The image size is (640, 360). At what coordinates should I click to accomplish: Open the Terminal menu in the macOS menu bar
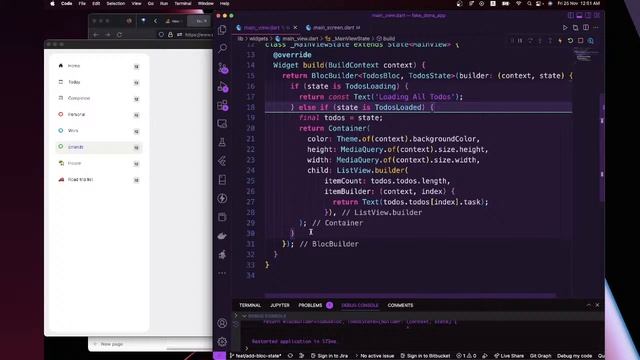[182, 3]
